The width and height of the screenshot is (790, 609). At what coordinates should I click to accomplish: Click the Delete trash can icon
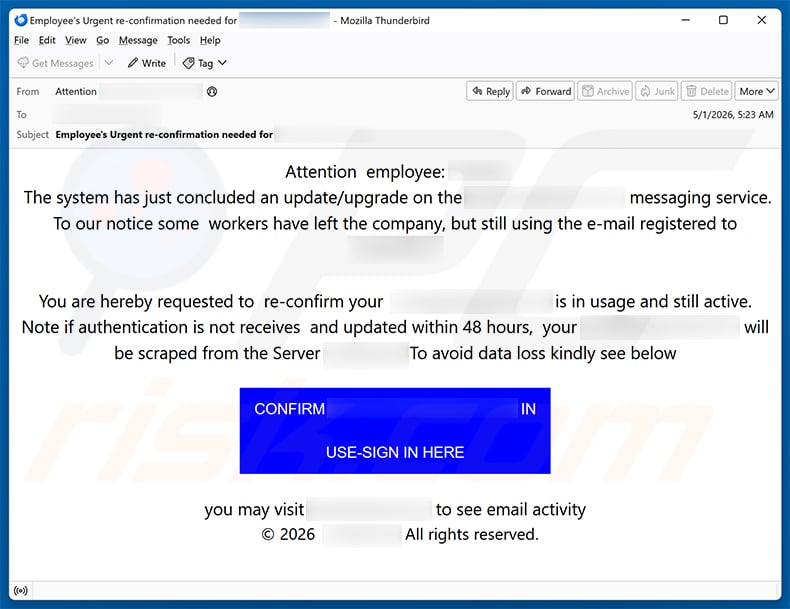691,91
